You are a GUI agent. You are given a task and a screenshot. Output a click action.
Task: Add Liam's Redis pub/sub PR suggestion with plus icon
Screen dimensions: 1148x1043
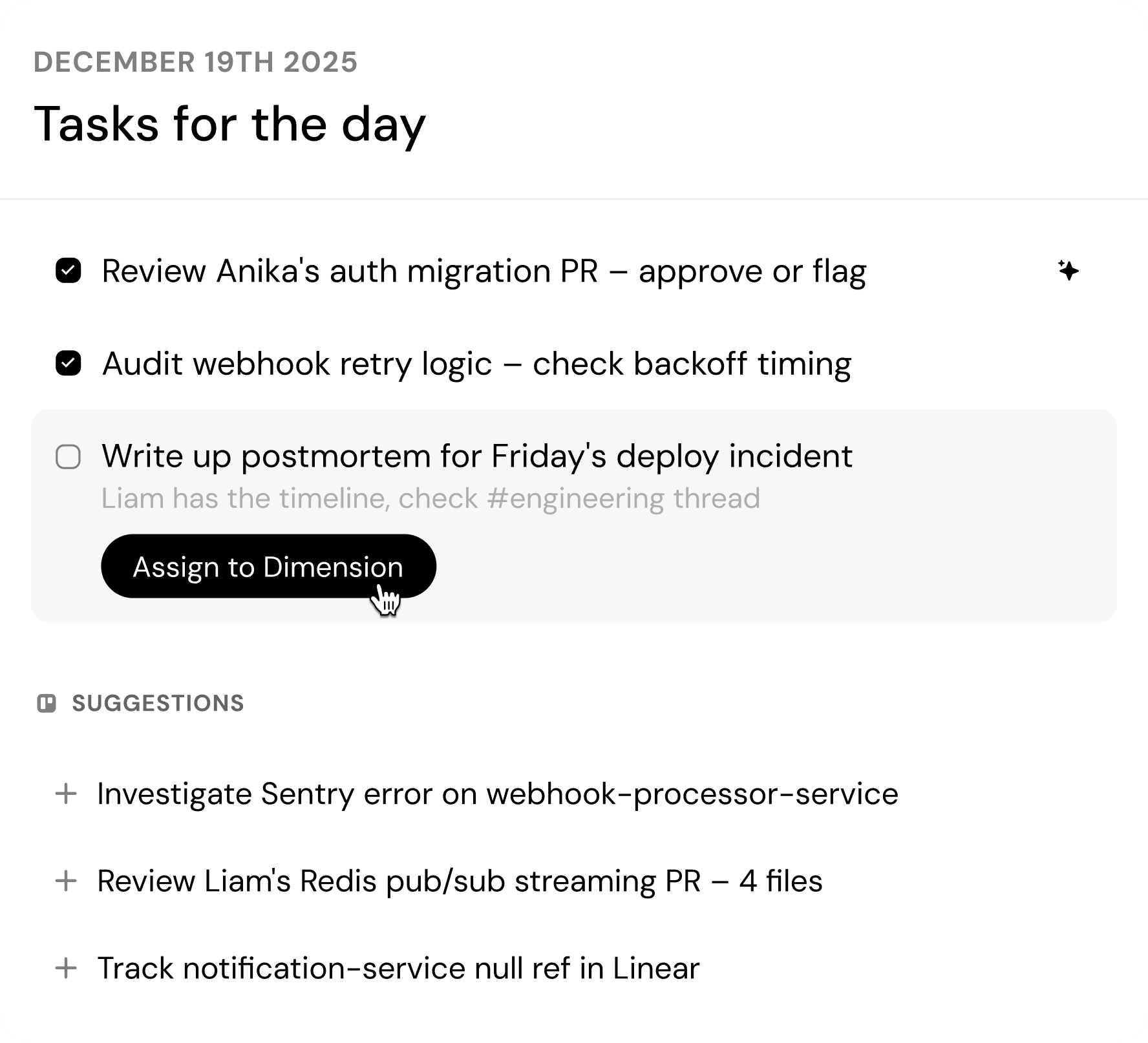(67, 881)
